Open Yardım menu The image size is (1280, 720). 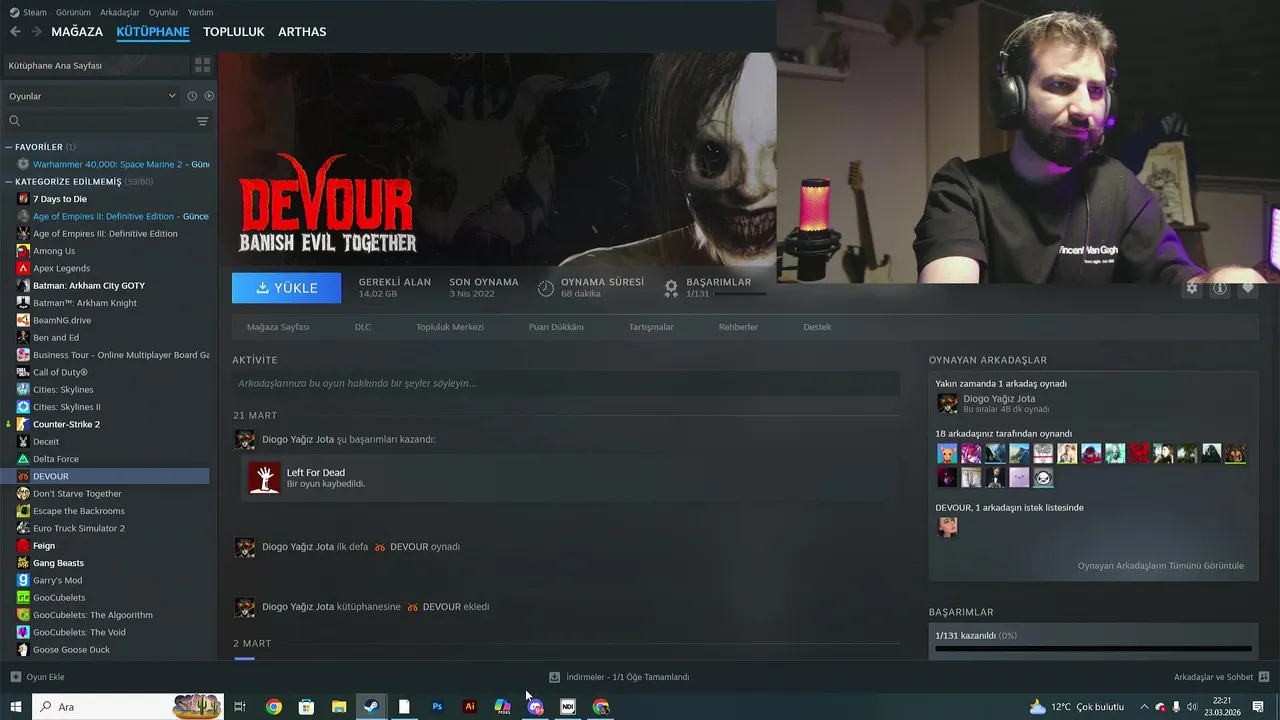(200, 12)
